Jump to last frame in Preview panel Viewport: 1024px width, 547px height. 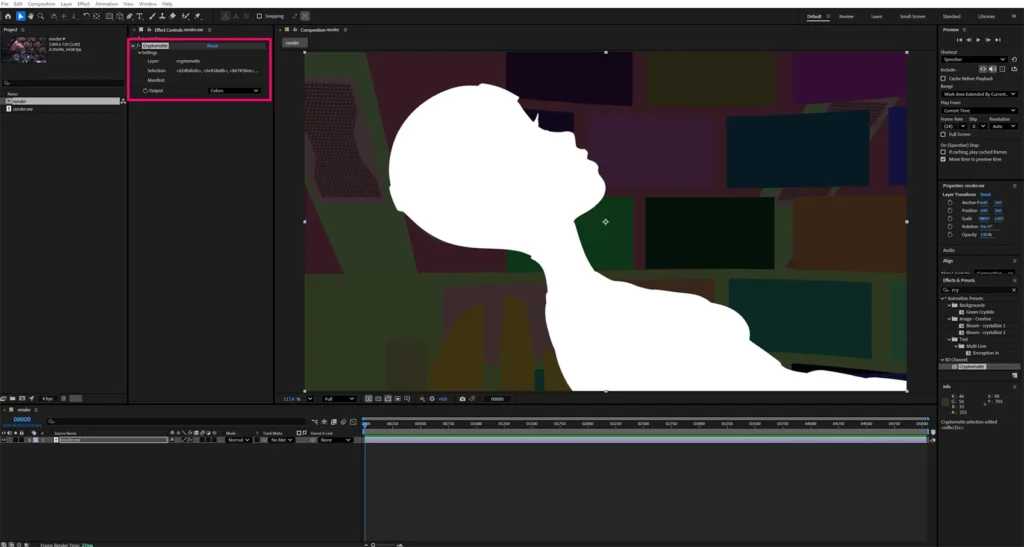pyautogui.click(x=998, y=40)
